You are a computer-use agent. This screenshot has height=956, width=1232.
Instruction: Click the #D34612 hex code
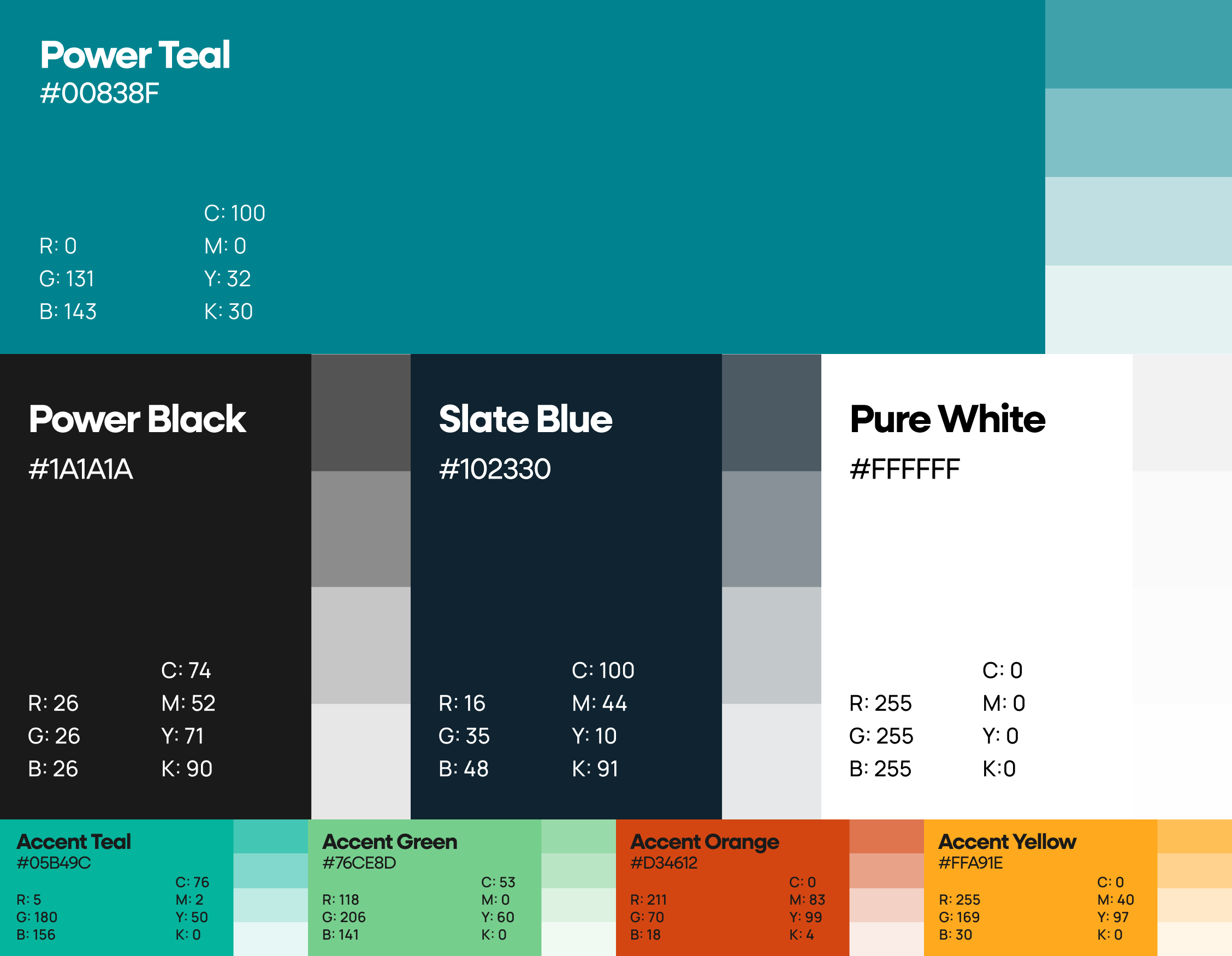coord(664,863)
